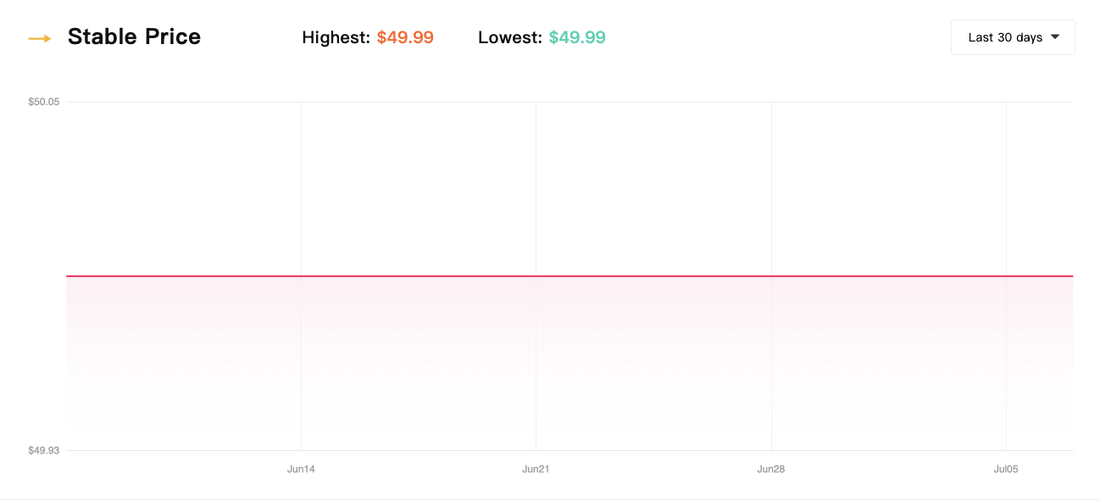Click the $49.93 y-axis label

[x=44, y=450]
